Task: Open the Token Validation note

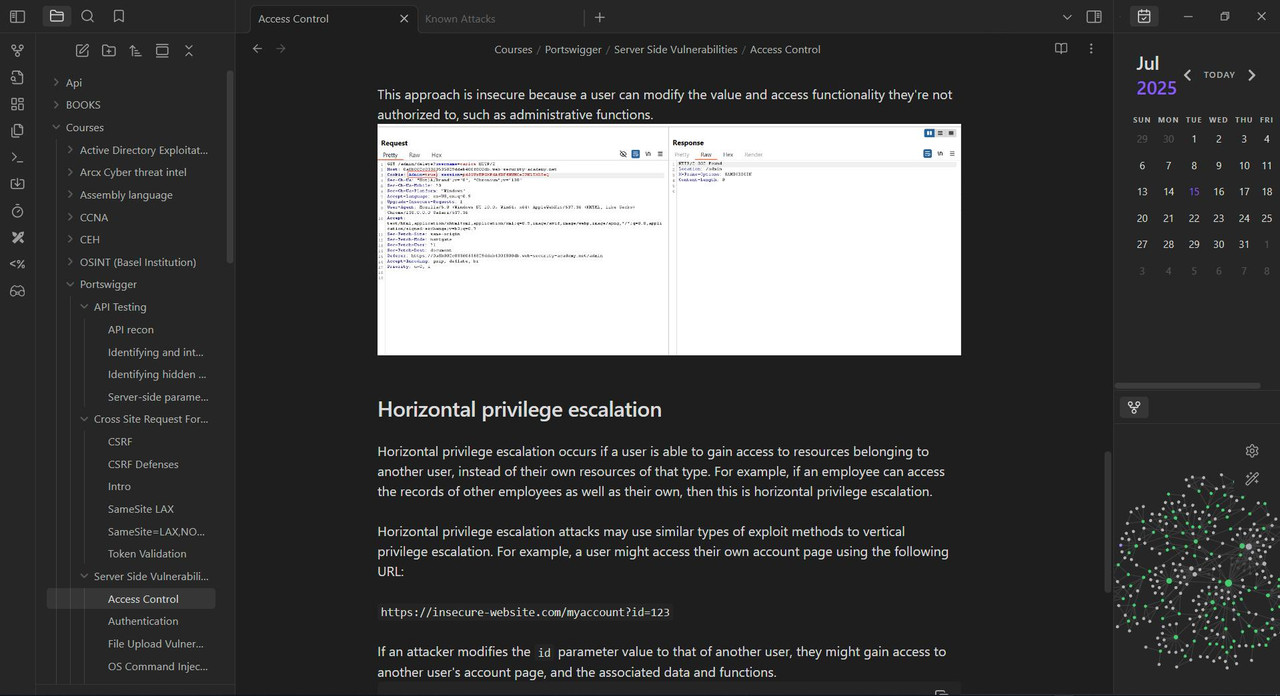Action: [147, 554]
